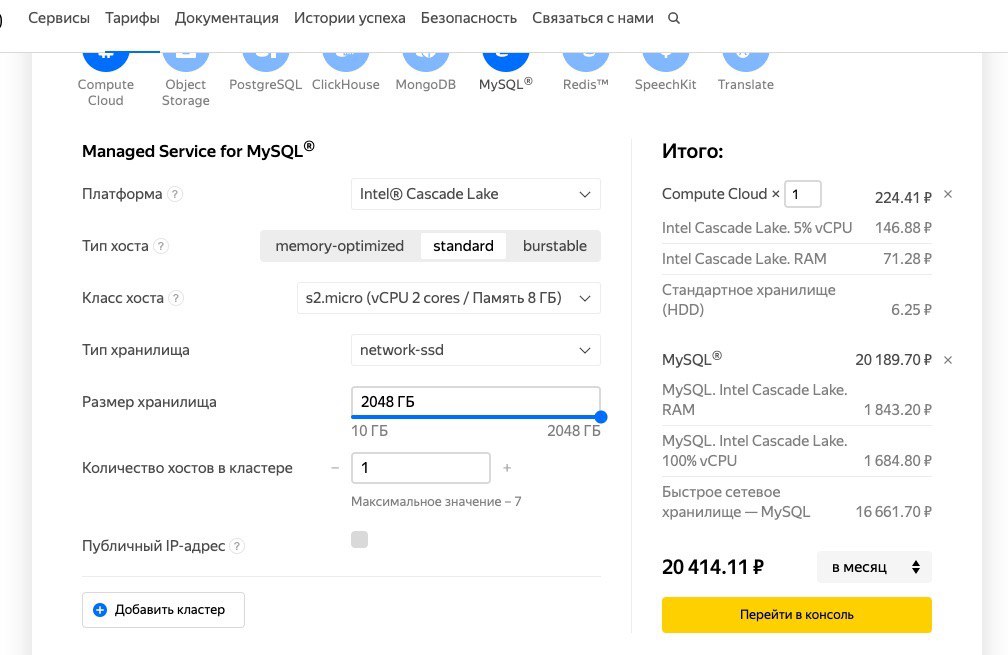Click the storage size slider handle
The image size is (1008, 655).
pos(601,417)
